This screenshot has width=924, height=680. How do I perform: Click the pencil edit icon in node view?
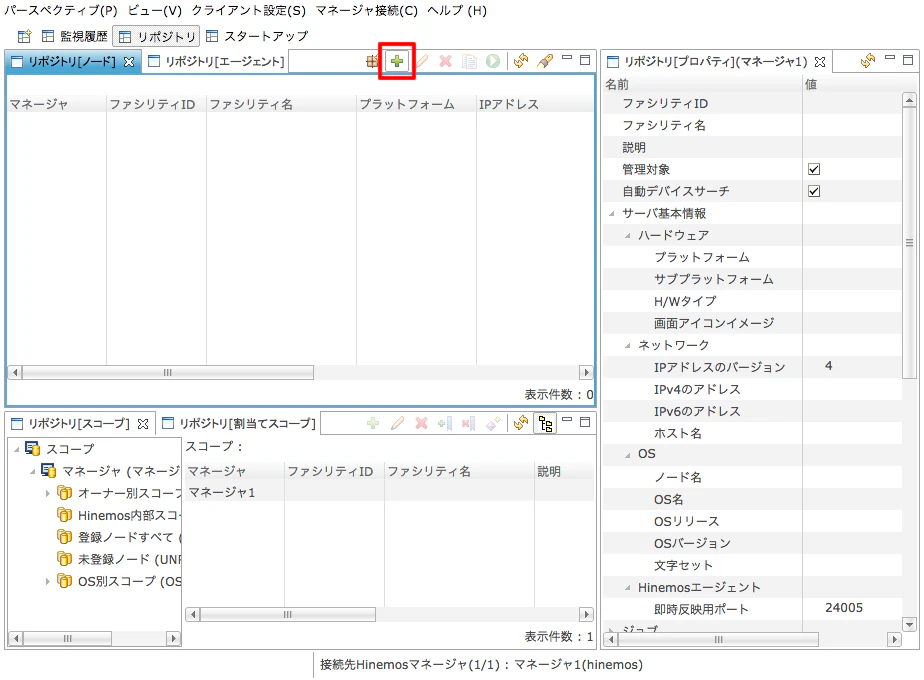coord(422,61)
